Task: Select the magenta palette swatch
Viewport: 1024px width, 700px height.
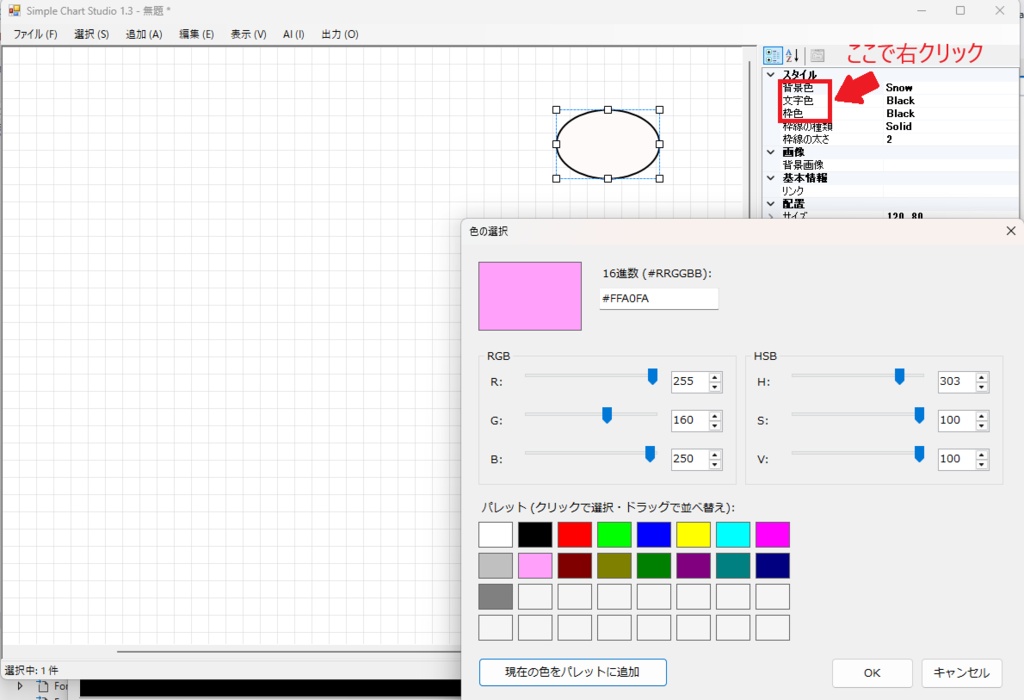Action: 773,535
